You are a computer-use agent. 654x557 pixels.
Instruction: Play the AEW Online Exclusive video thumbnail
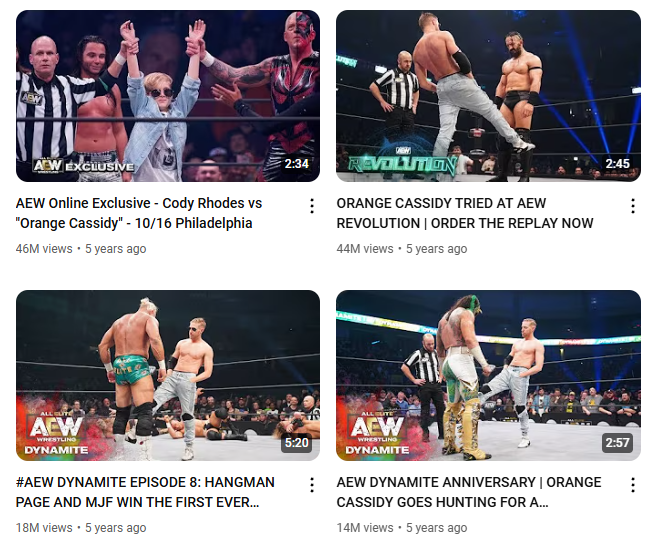tap(168, 96)
